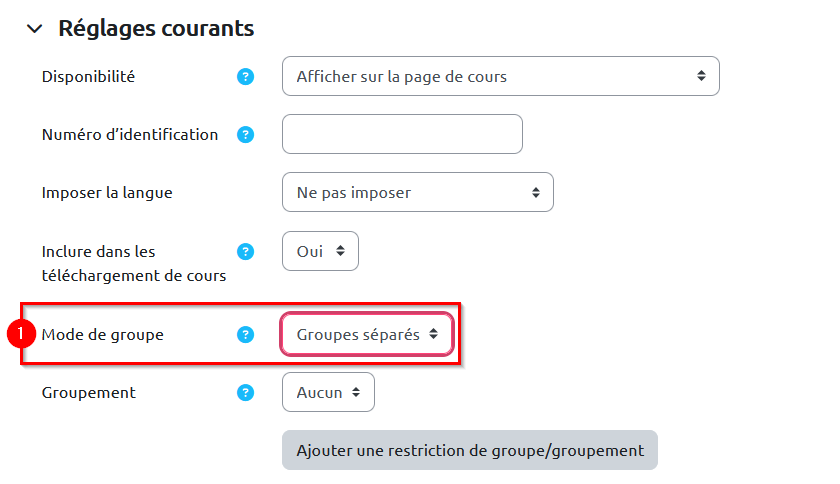The image size is (840, 484).
Task: Click the Mode de groupe help icon
Action: pos(246,335)
